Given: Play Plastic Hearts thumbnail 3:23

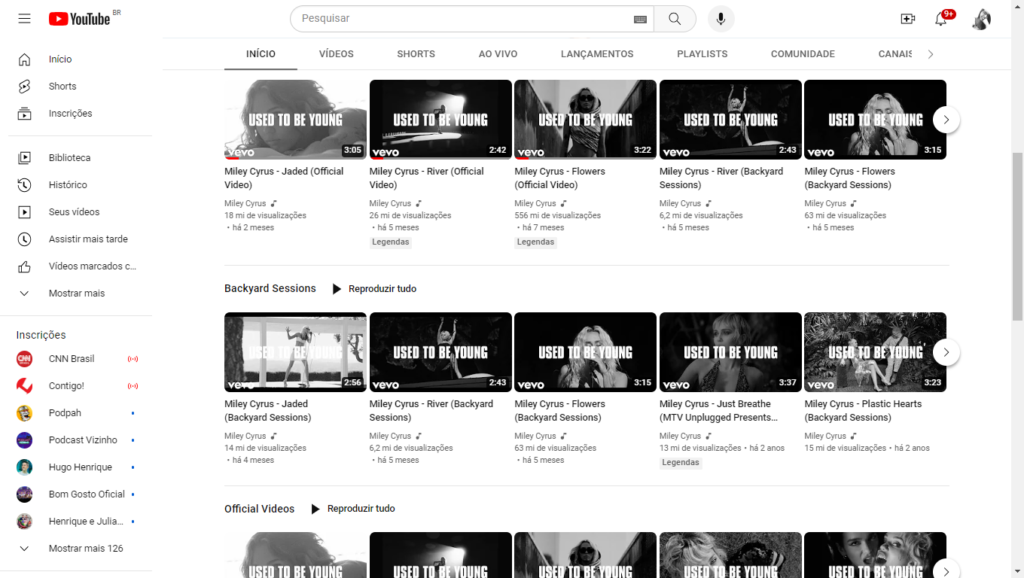Looking at the screenshot, I should [875, 353].
